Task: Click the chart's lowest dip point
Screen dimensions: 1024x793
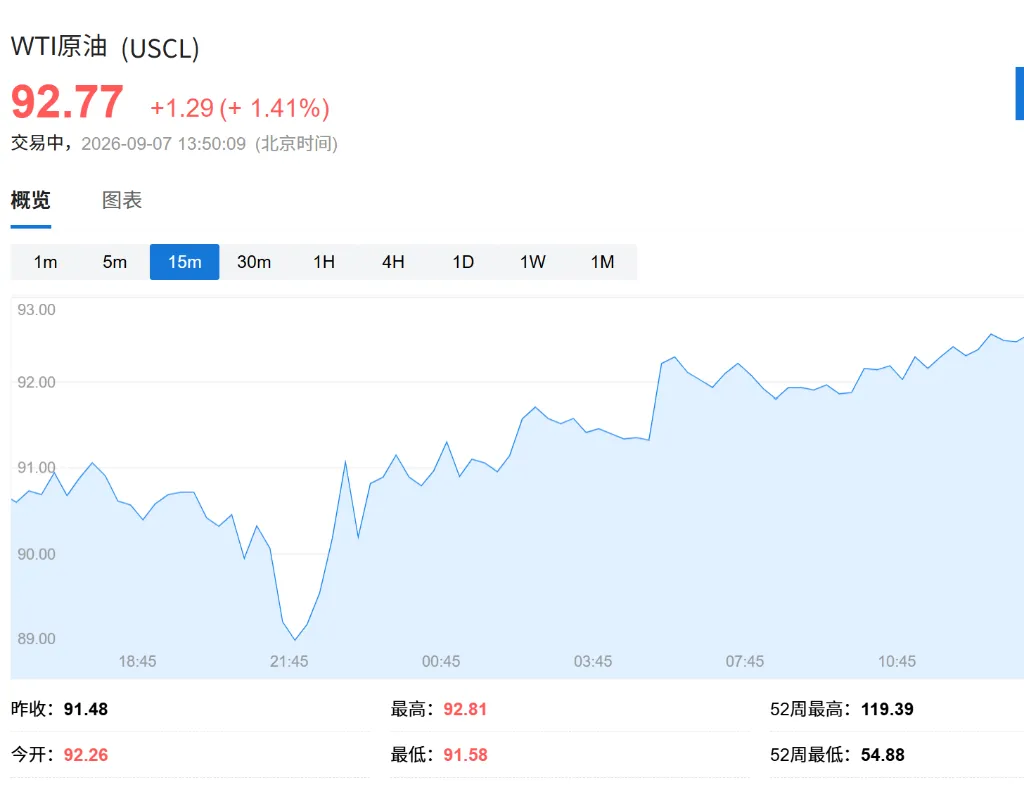Action: click(x=295, y=639)
